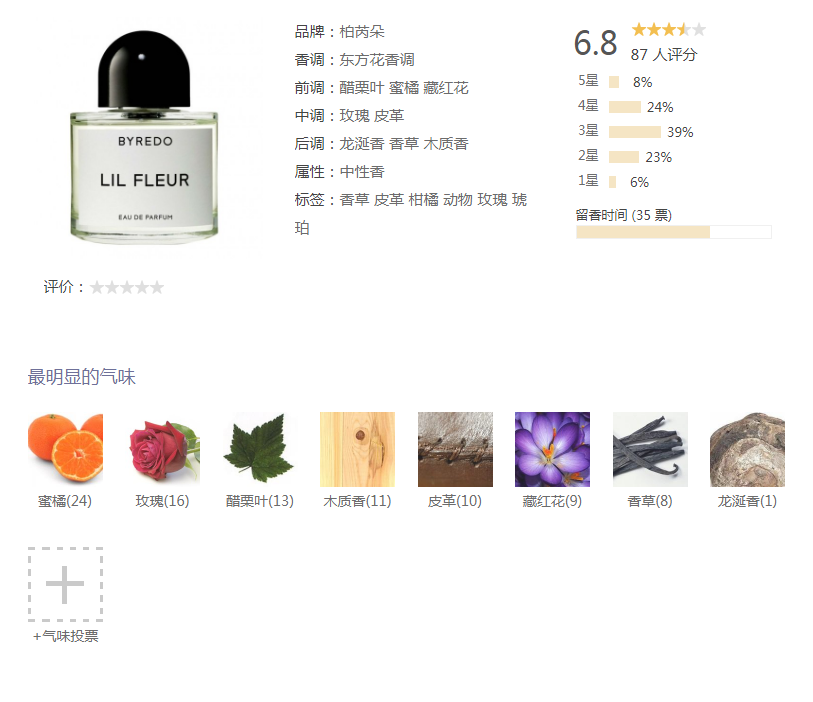Click the 香草 vanilla pods image
This screenshot has height=702, width=813.
point(650,449)
